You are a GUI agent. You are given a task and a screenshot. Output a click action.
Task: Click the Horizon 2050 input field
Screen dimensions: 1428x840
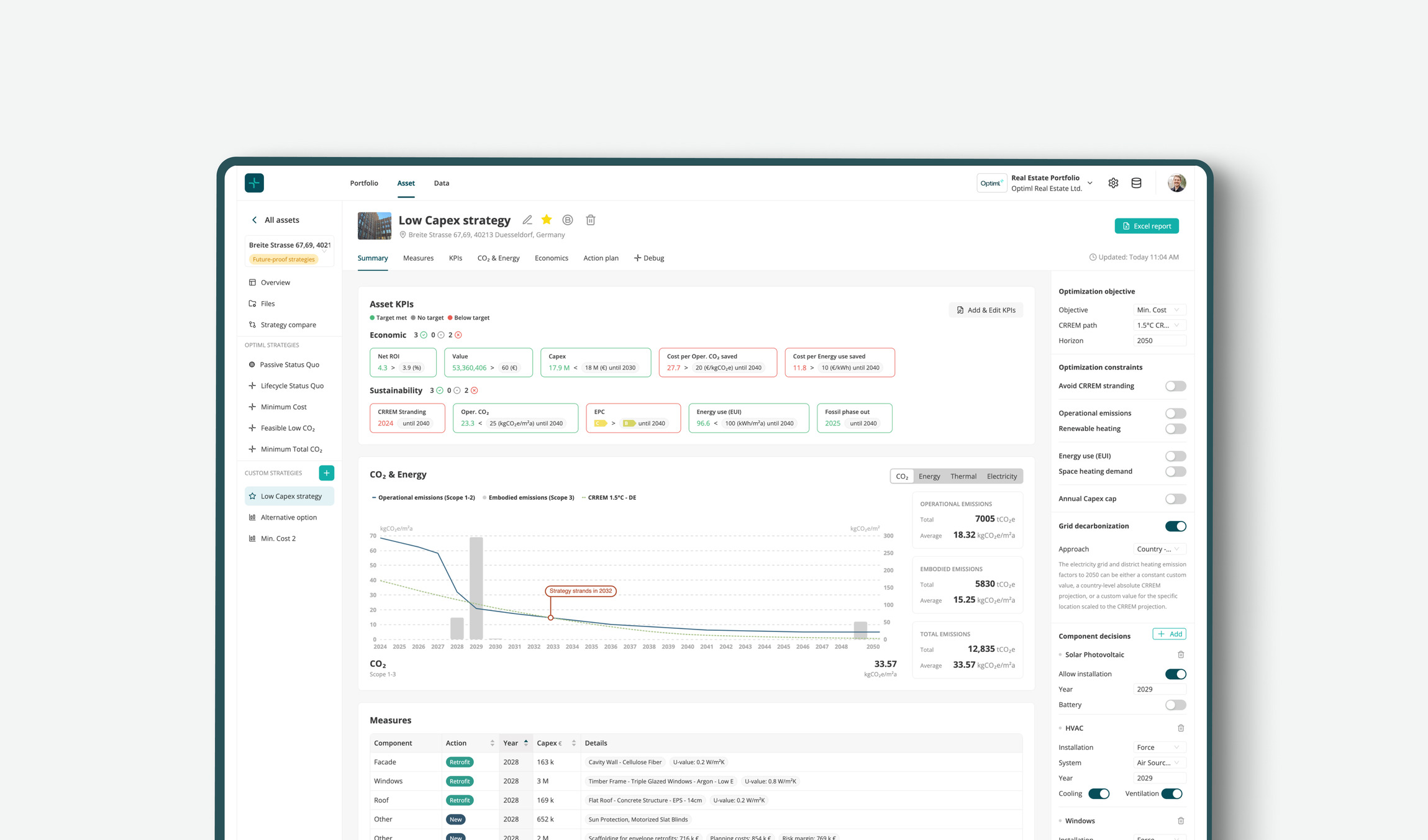tap(1159, 341)
